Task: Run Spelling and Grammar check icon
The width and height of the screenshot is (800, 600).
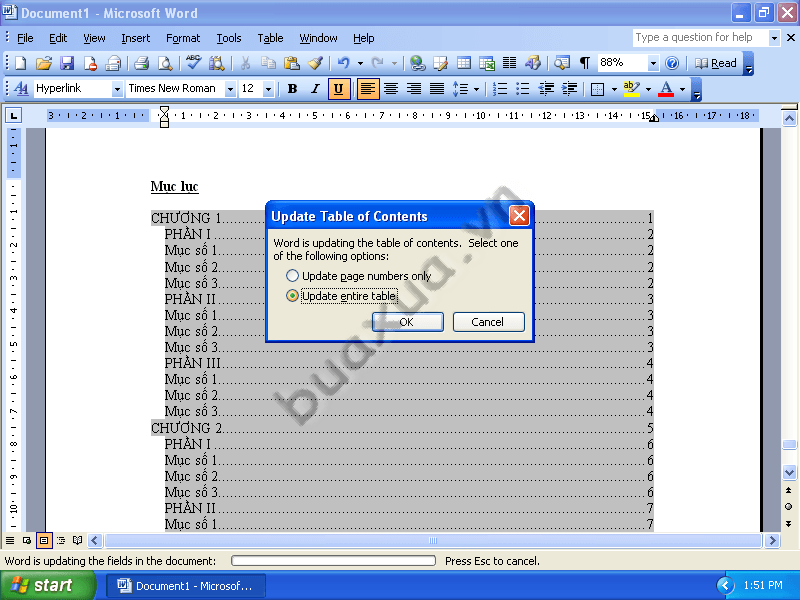Action: click(193, 63)
